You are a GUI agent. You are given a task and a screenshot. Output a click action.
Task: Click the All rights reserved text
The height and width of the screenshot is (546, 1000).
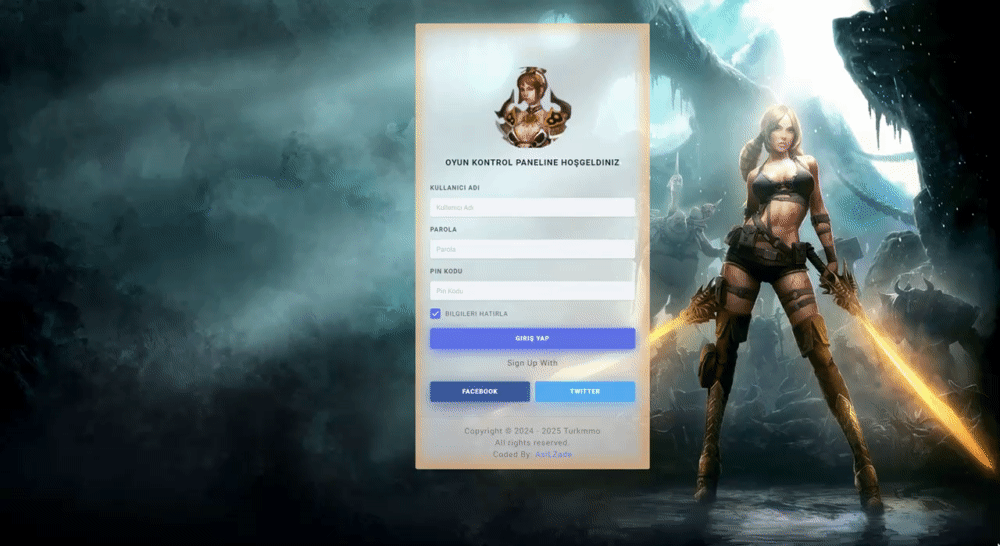tap(532, 442)
